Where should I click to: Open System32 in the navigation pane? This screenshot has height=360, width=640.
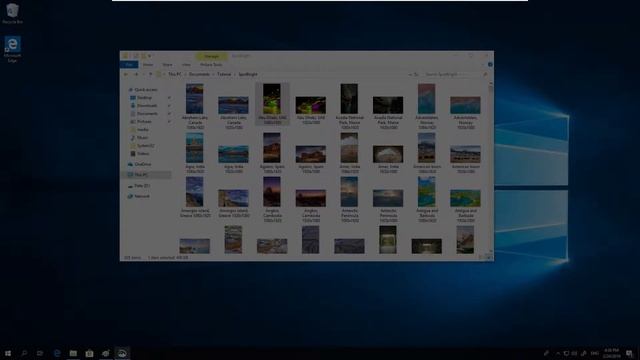click(x=145, y=145)
